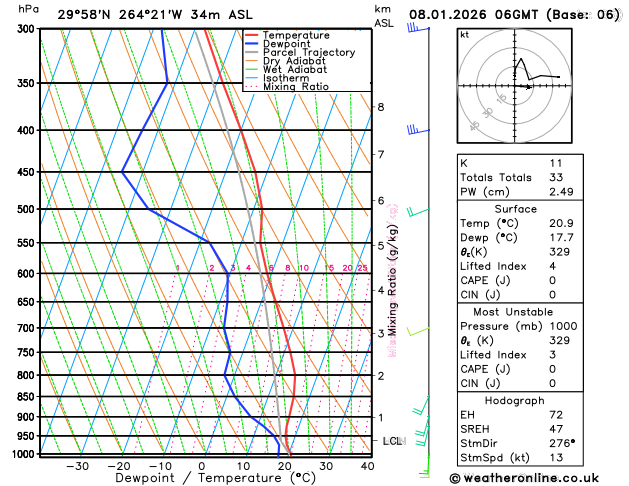Select the Temperature legend entry
Screen dimensions: 629x486
(296, 35)
